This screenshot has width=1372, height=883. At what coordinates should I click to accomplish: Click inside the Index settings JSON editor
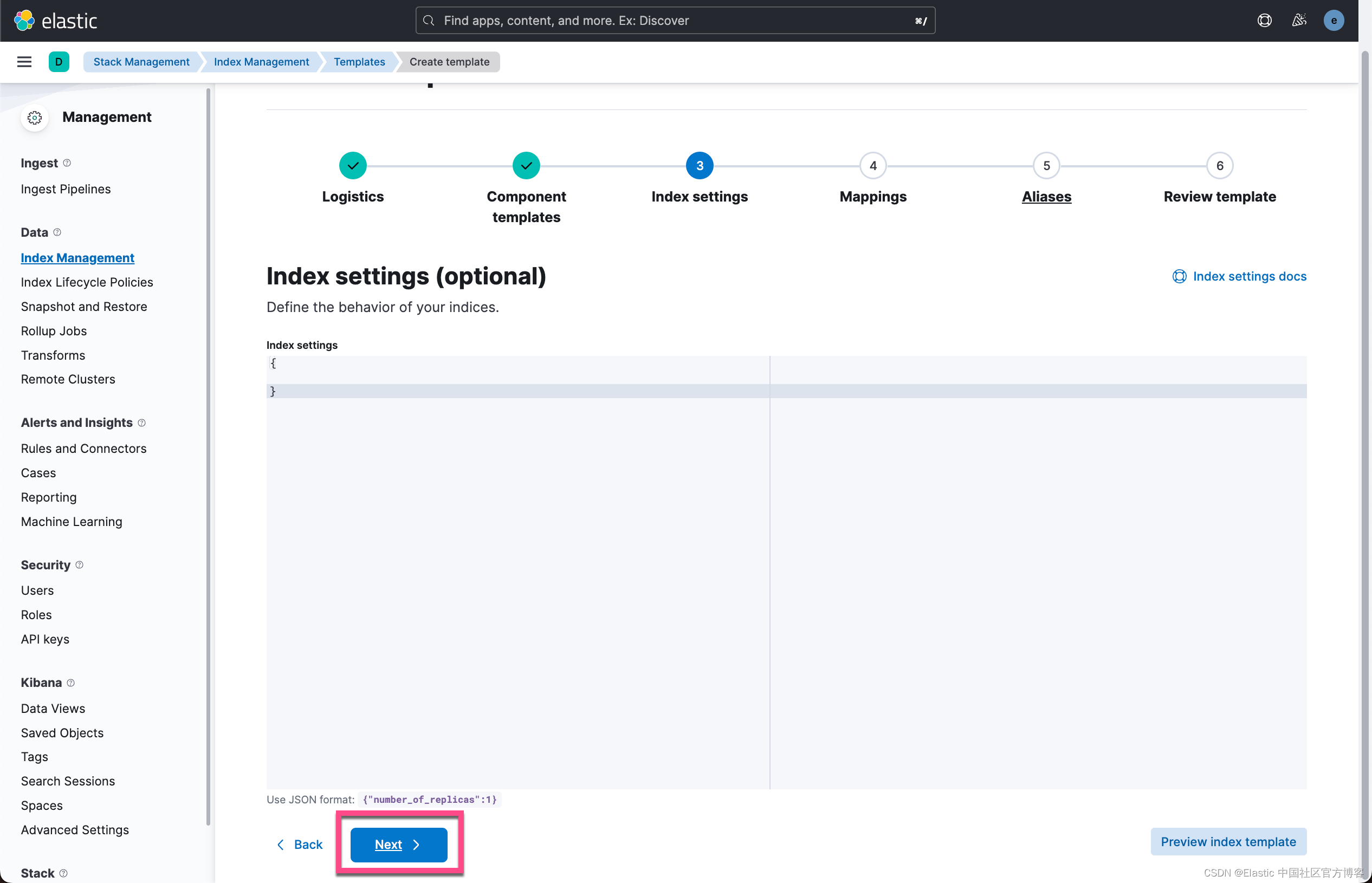[x=516, y=516]
